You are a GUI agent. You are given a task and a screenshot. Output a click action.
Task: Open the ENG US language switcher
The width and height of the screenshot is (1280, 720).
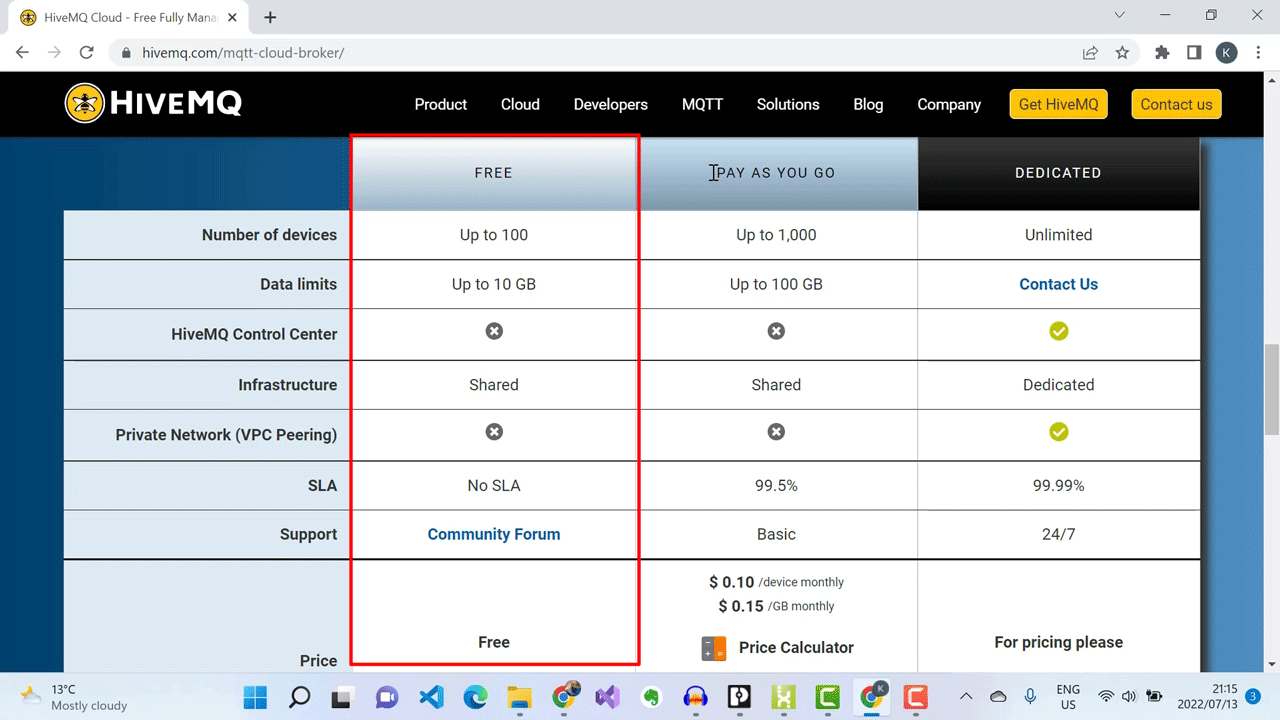(1068, 697)
